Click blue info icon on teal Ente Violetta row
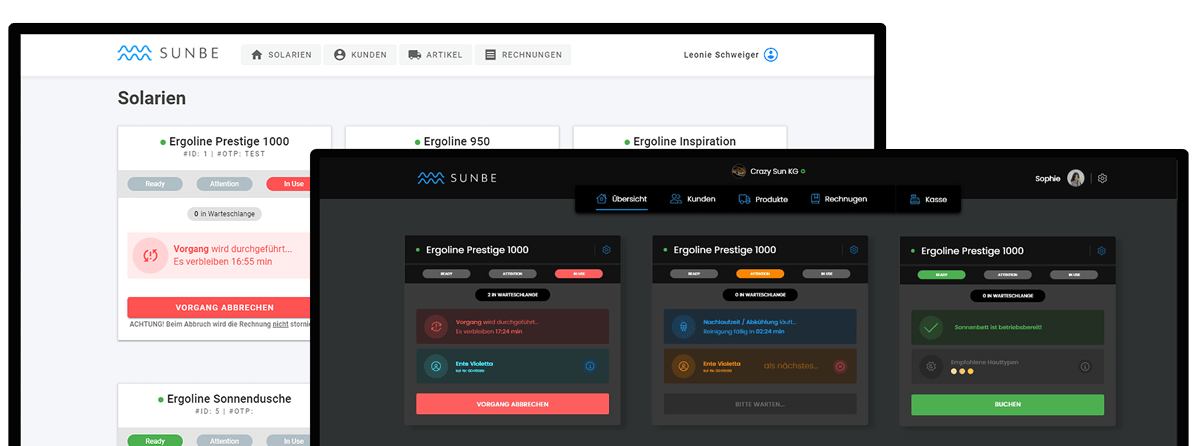This screenshot has height=446, width=1200. tap(590, 367)
